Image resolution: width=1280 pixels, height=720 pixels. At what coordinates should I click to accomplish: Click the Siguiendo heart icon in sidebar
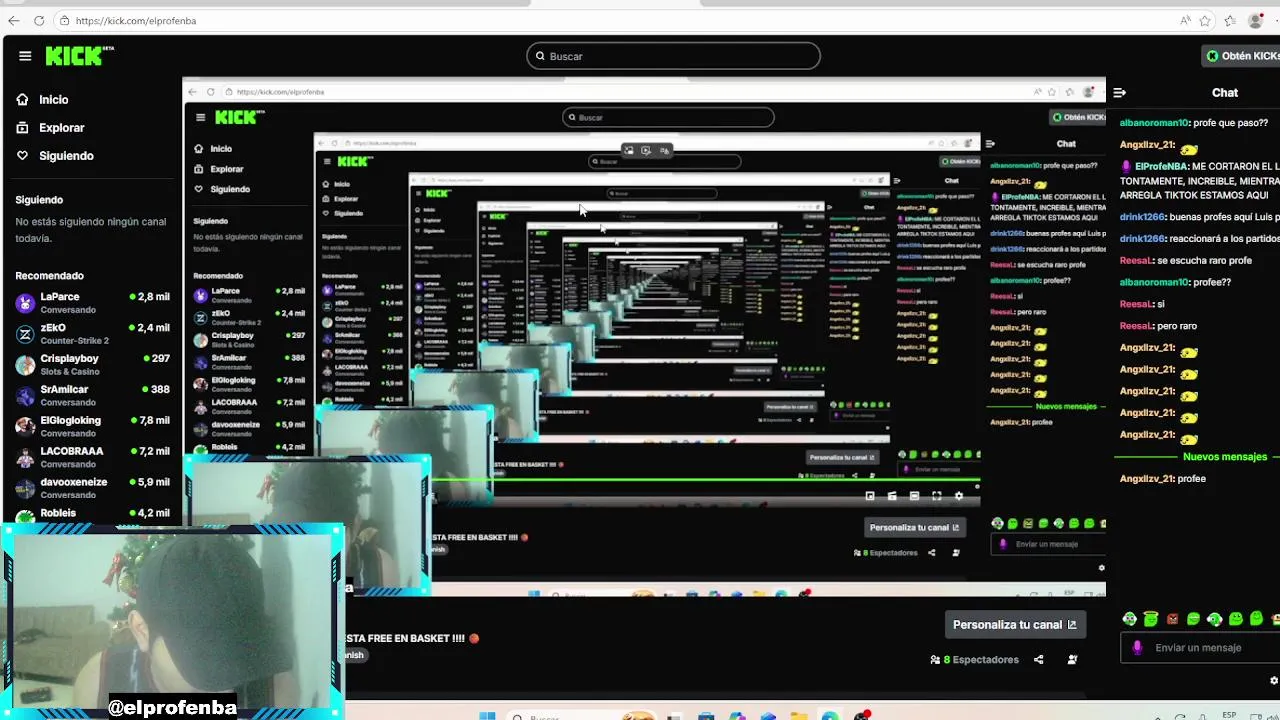pyautogui.click(x=23, y=156)
